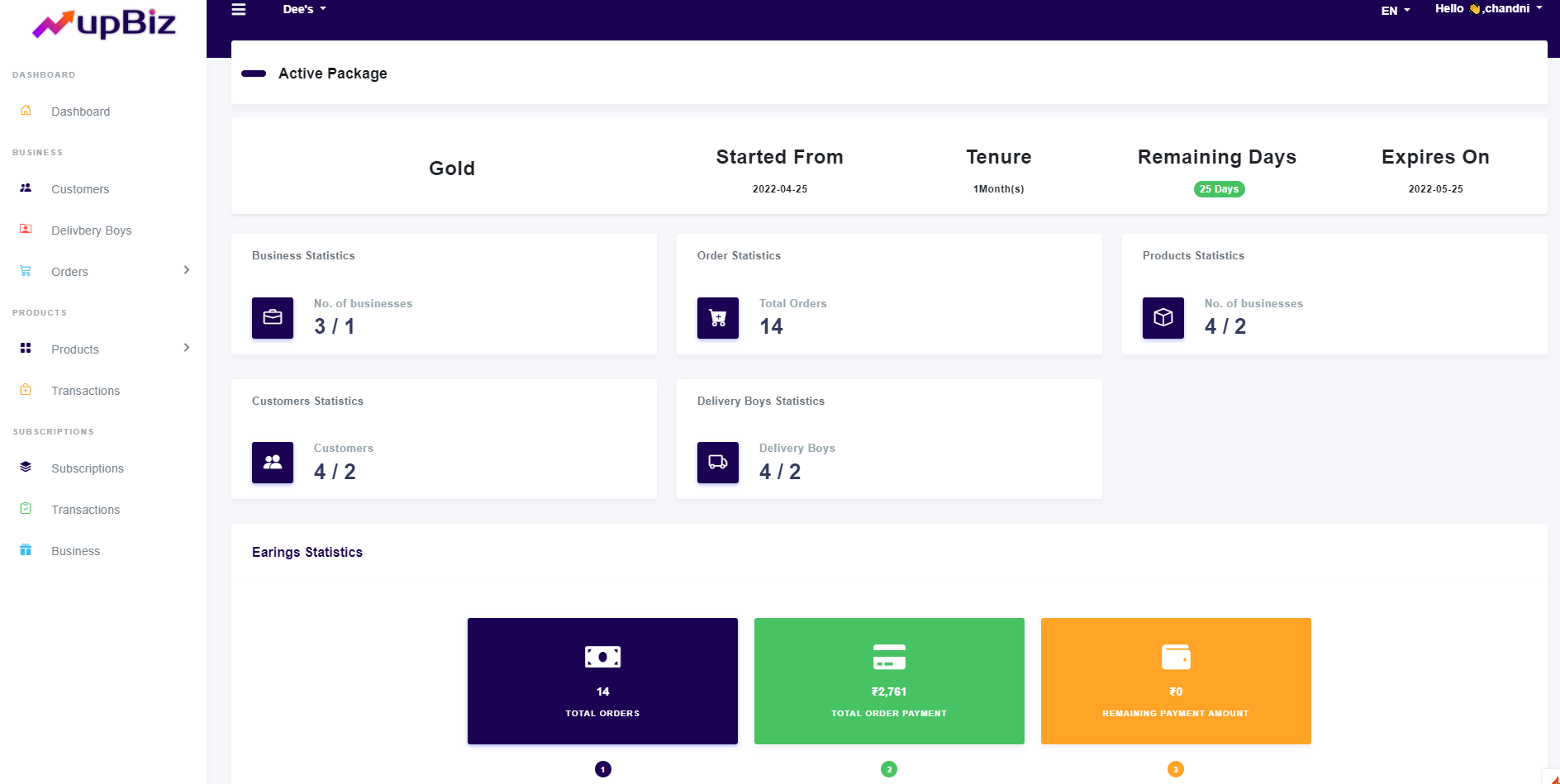The height and width of the screenshot is (784, 1560).
Task: Open the Dee's business dropdown
Action: (304, 9)
